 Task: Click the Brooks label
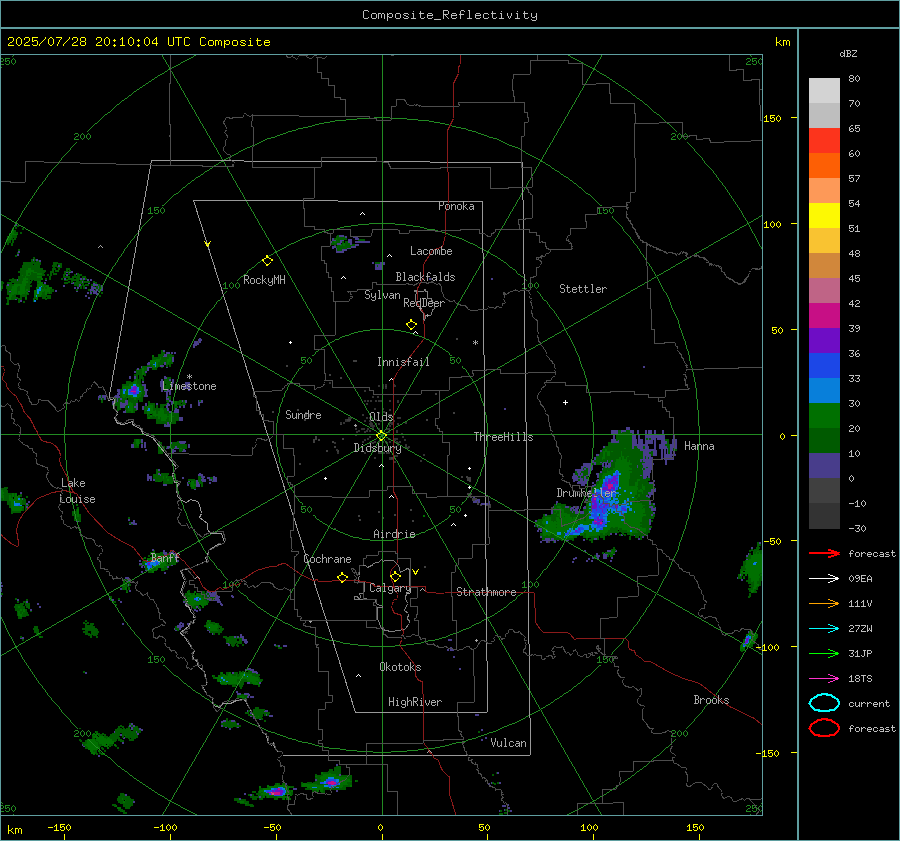tap(711, 700)
